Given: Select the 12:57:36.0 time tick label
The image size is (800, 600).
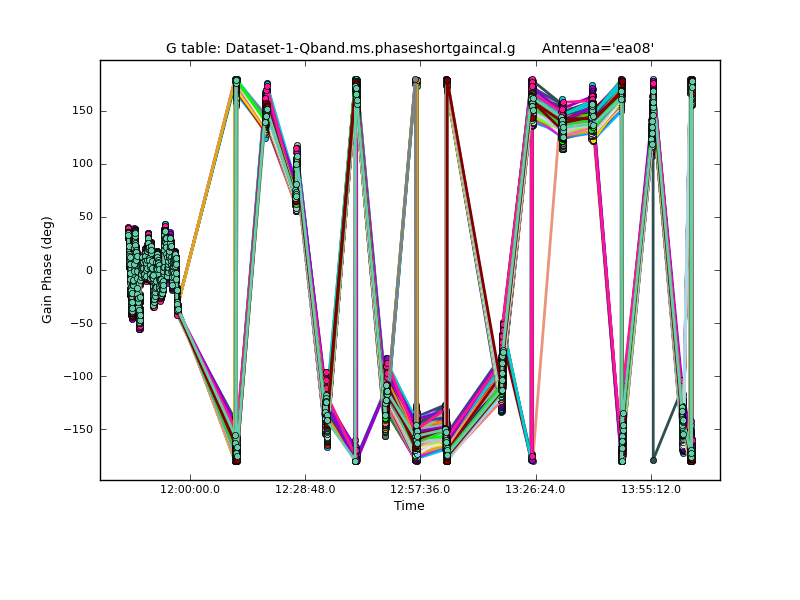Looking at the screenshot, I should [420, 489].
